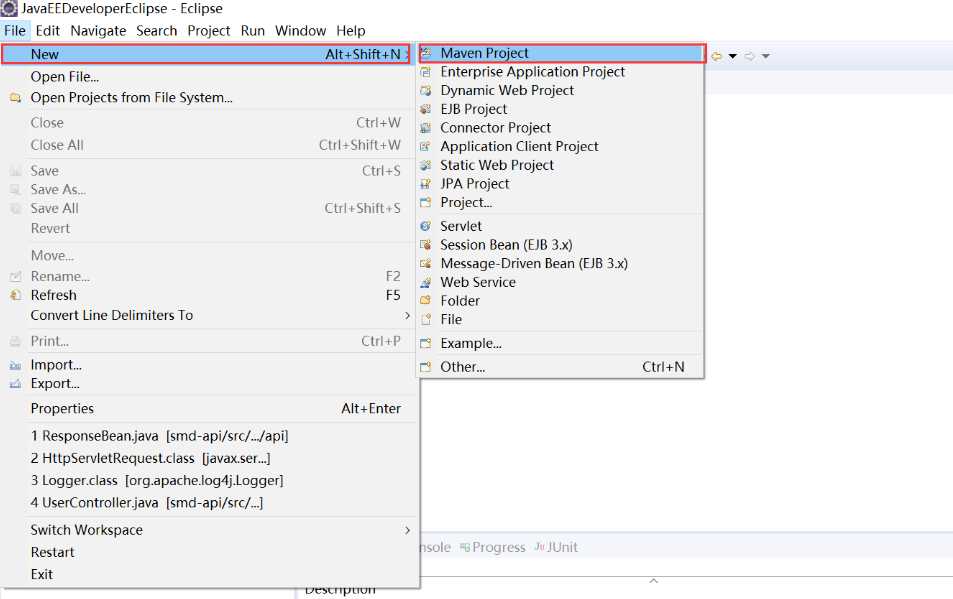Open the Navigate menu

tap(98, 31)
